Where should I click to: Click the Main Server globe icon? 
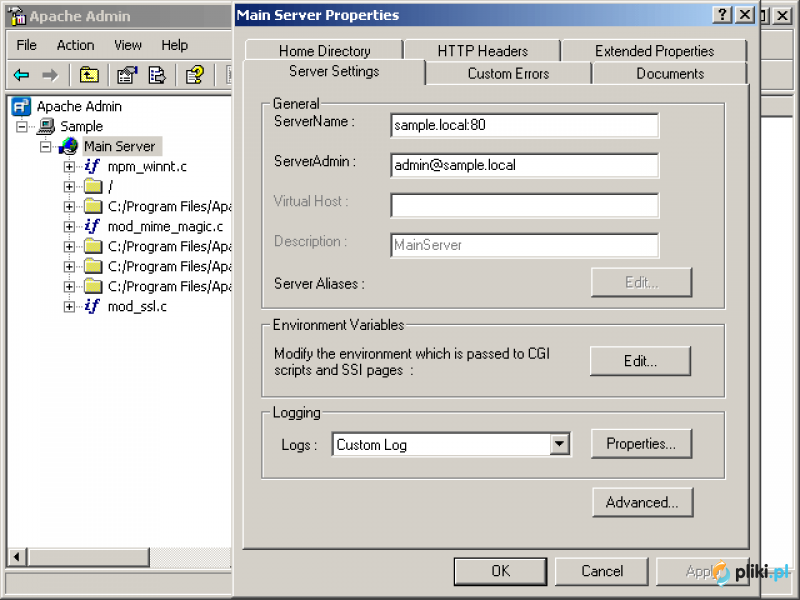tap(68, 146)
